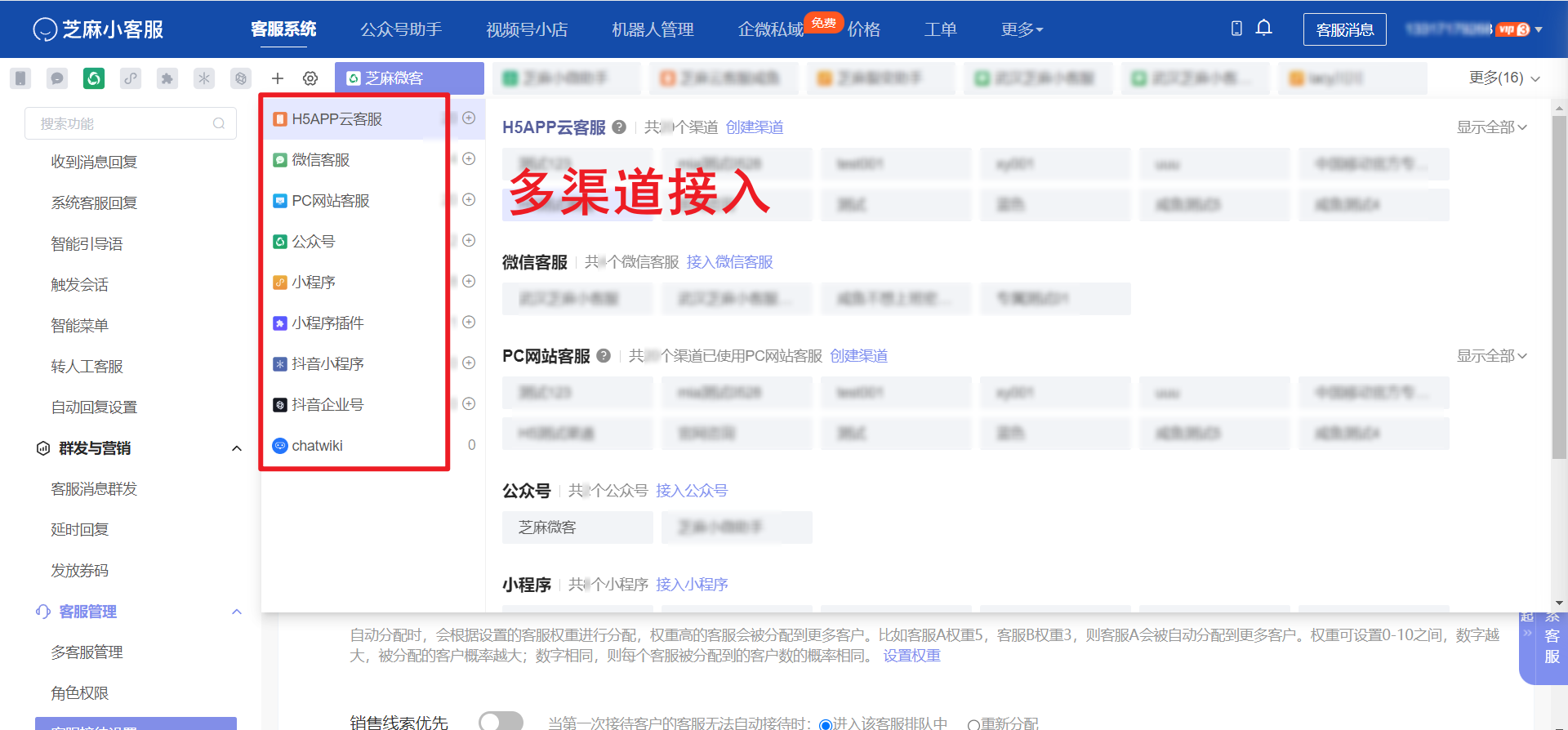1568x730 pixels.
Task: Open help icon beside PC网站客服 heading
Action: (x=604, y=355)
